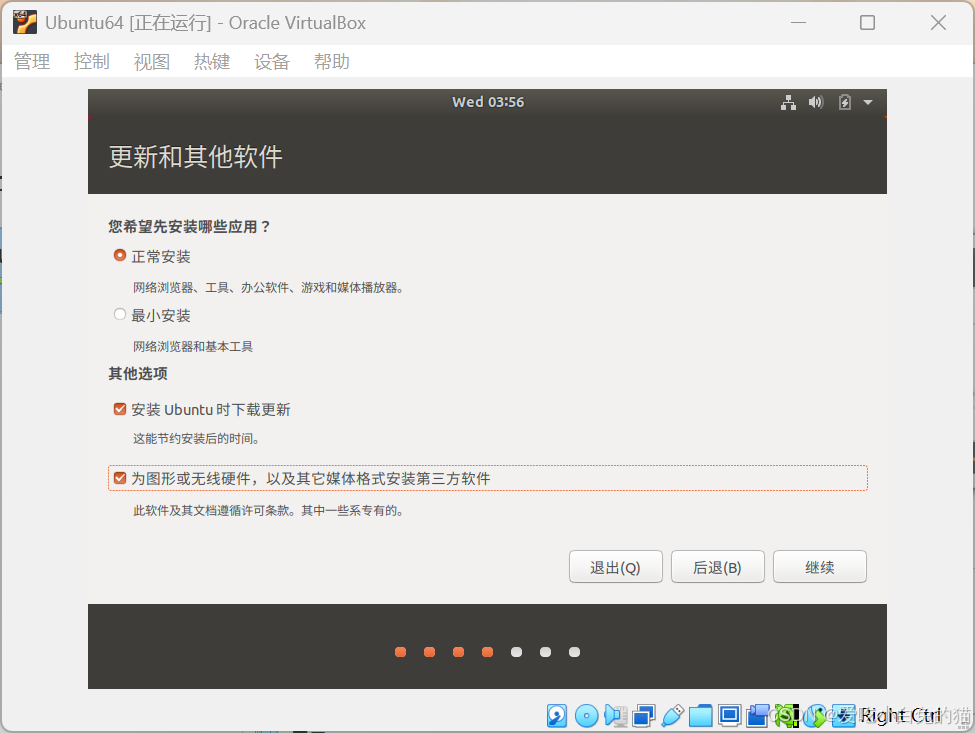975x733 pixels.
Task: Click the 其他选项 section label
Action: (138, 374)
